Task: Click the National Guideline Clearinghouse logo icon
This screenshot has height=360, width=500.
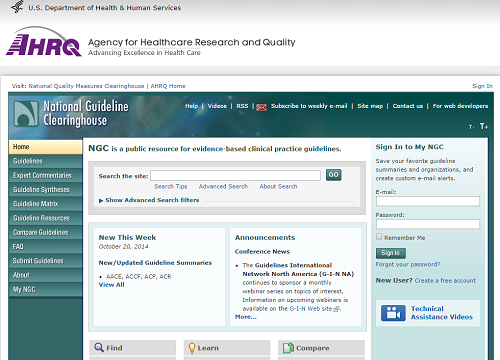Action: (26, 114)
